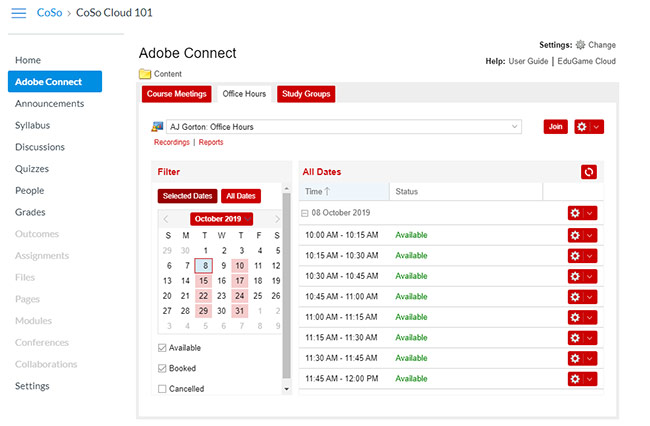Open the User Guide help link

[528, 61]
